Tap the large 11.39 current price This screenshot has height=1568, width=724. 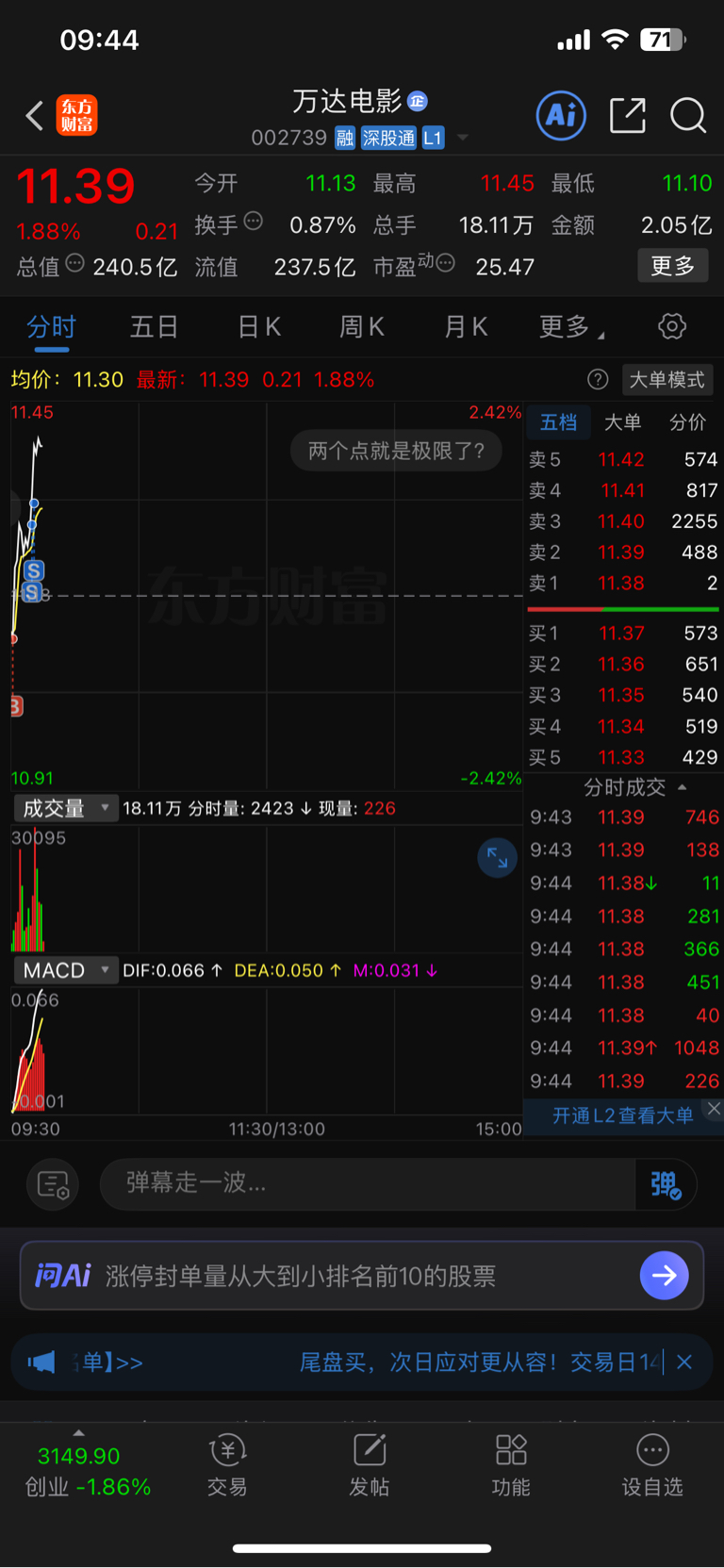coord(76,186)
